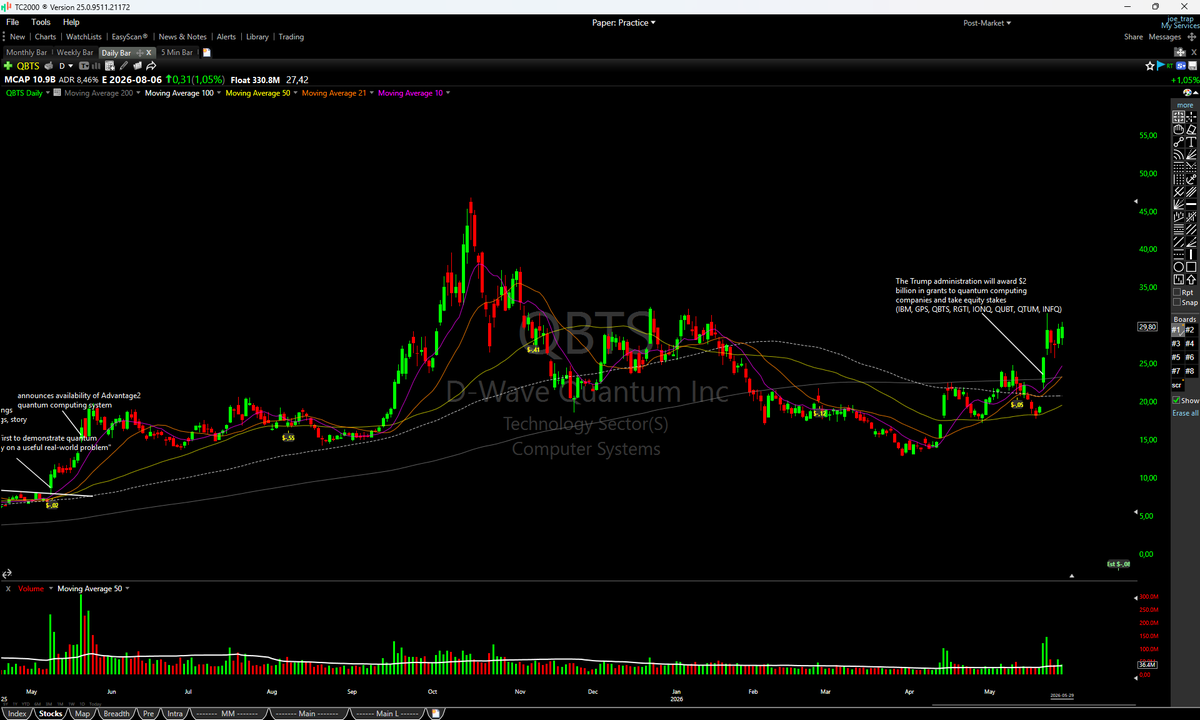Click the chart scale swap arrows icon
The image size is (1200, 720).
(x=5, y=574)
